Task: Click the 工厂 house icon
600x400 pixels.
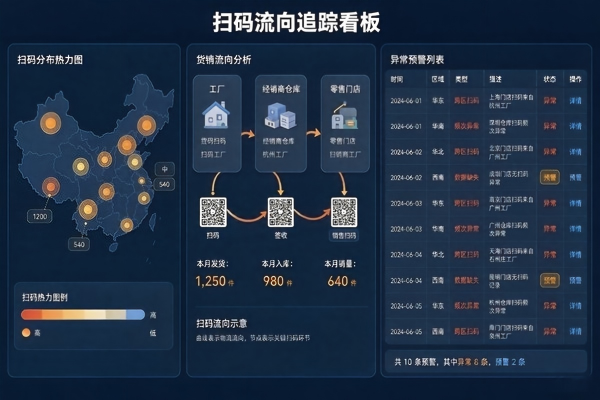Action: pos(216,114)
